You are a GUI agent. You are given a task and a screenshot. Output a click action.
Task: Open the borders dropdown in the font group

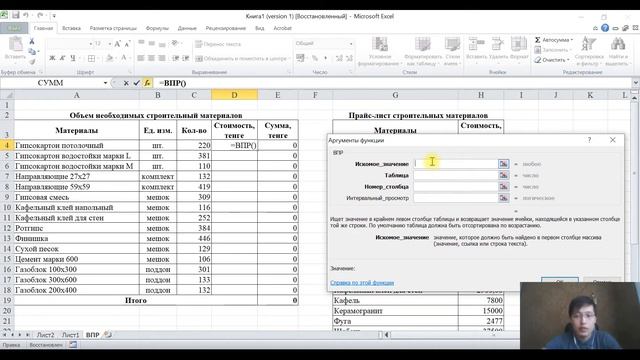coord(98,58)
